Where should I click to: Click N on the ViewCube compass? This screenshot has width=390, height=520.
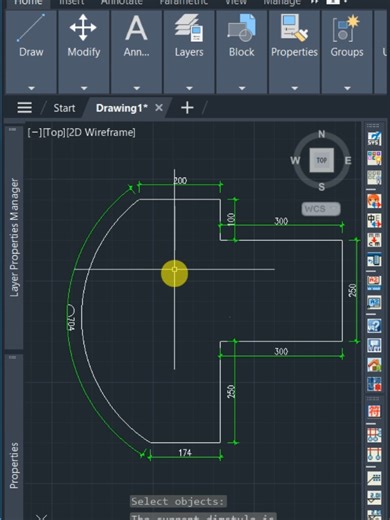pos(321,134)
